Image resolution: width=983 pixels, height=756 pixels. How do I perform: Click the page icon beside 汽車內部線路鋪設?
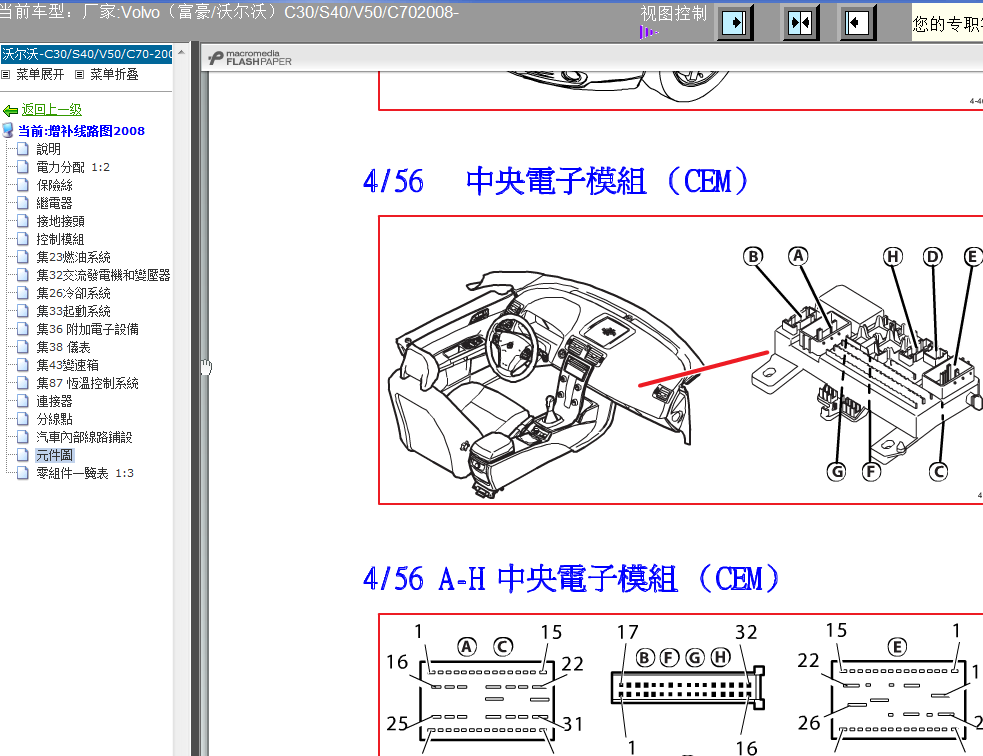[23, 436]
